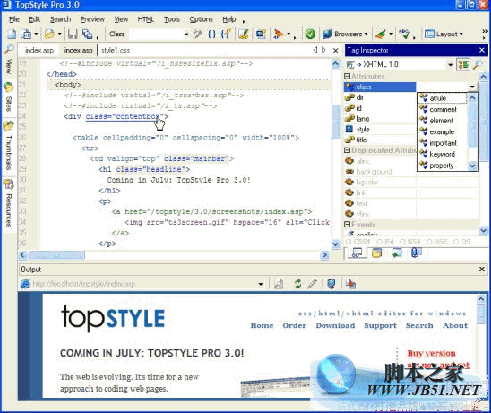Image resolution: width=491 pixels, height=413 pixels.
Task: Click green arrow icon at Tag Inspector bottom
Action: [397, 253]
